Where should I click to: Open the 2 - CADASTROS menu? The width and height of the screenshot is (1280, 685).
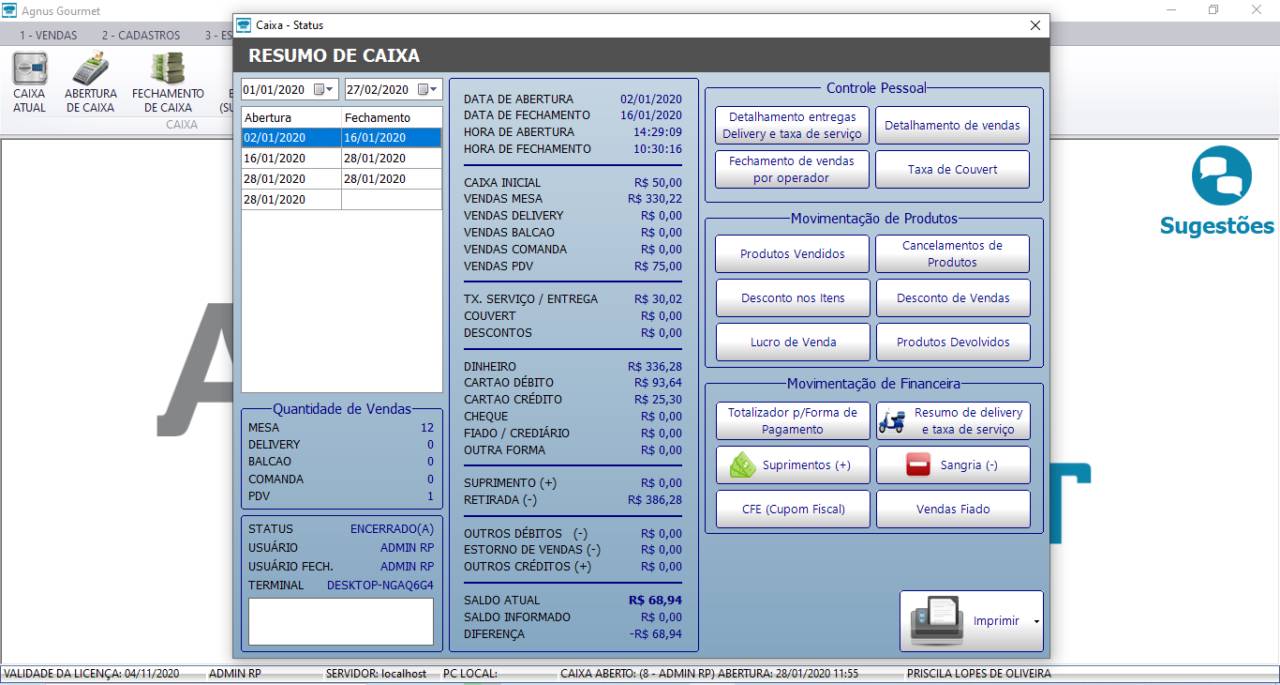[141, 35]
